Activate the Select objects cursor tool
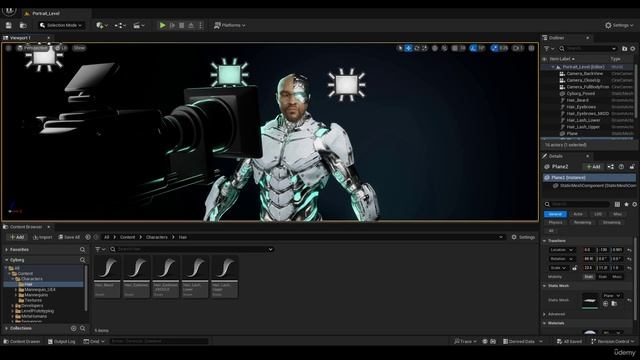This screenshot has height=360, width=640. (x=400, y=48)
